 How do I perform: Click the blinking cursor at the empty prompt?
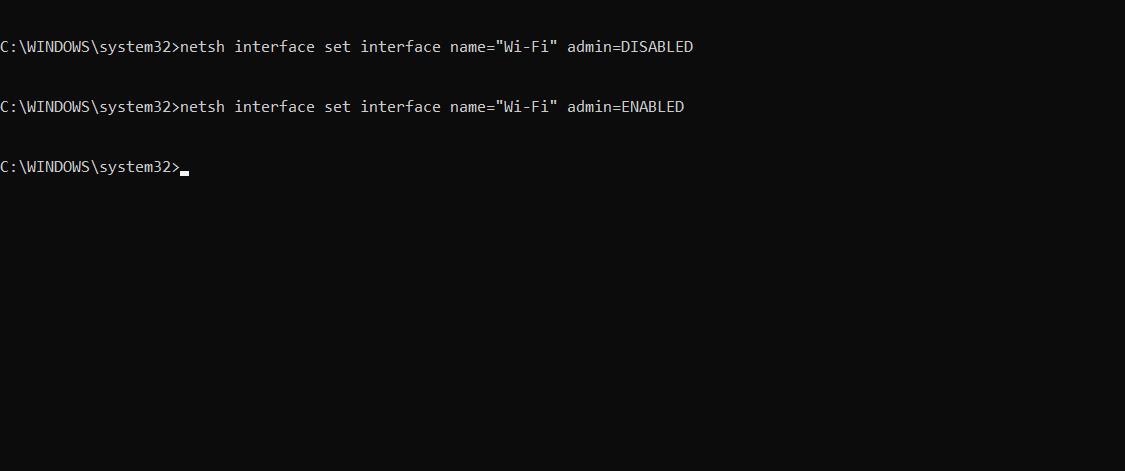(185, 171)
